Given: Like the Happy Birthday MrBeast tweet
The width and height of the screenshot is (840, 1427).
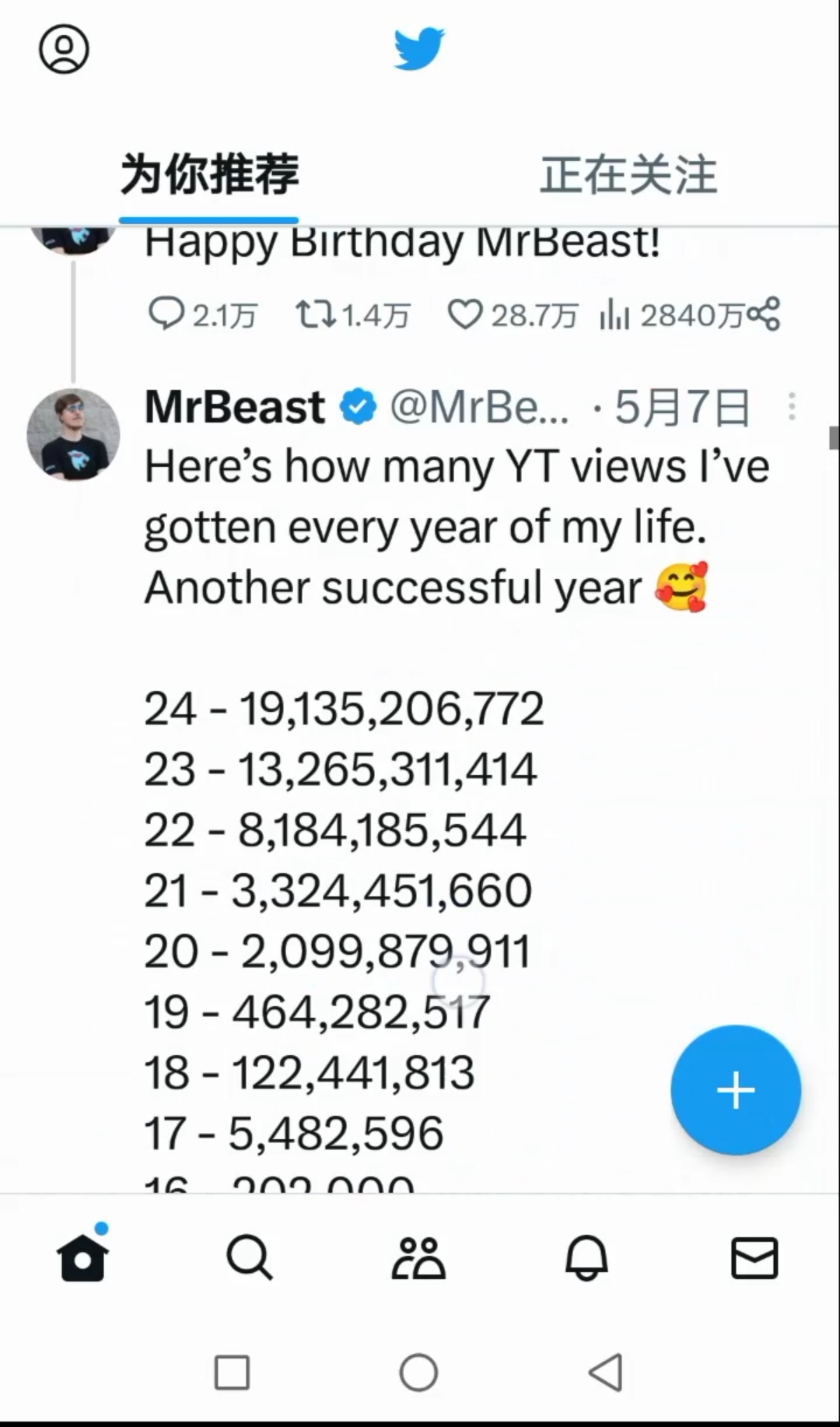Looking at the screenshot, I should [465, 314].
